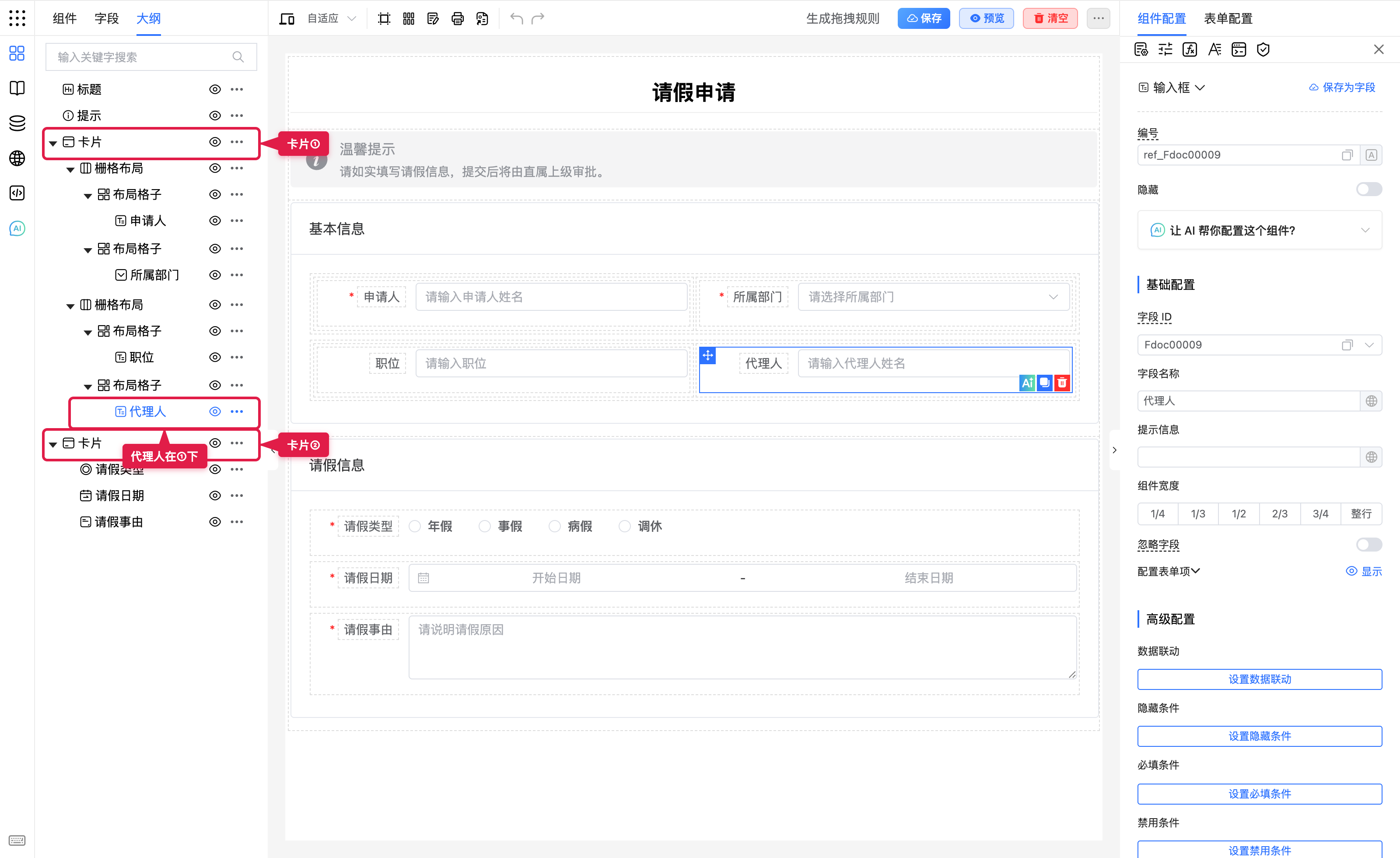Select the 年假 radio option
The height and width of the screenshot is (858, 1400).
point(415,527)
